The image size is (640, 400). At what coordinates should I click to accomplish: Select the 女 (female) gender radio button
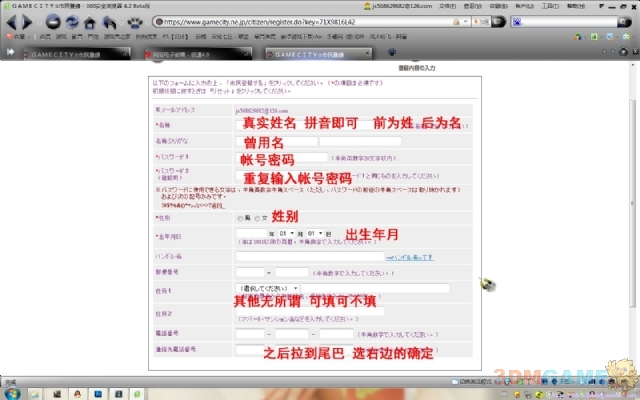tap(257, 218)
